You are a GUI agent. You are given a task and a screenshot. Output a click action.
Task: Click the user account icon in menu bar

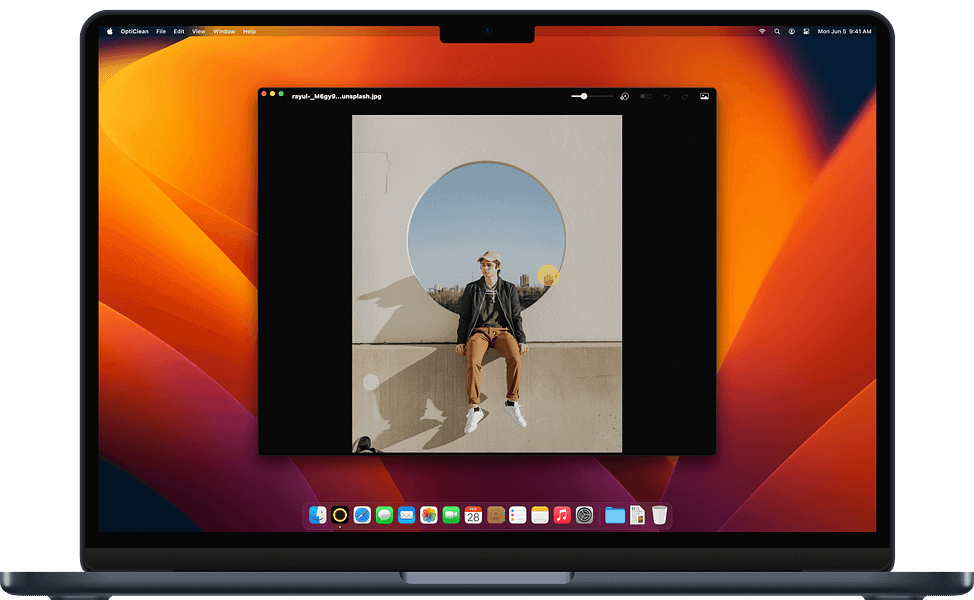pos(791,31)
